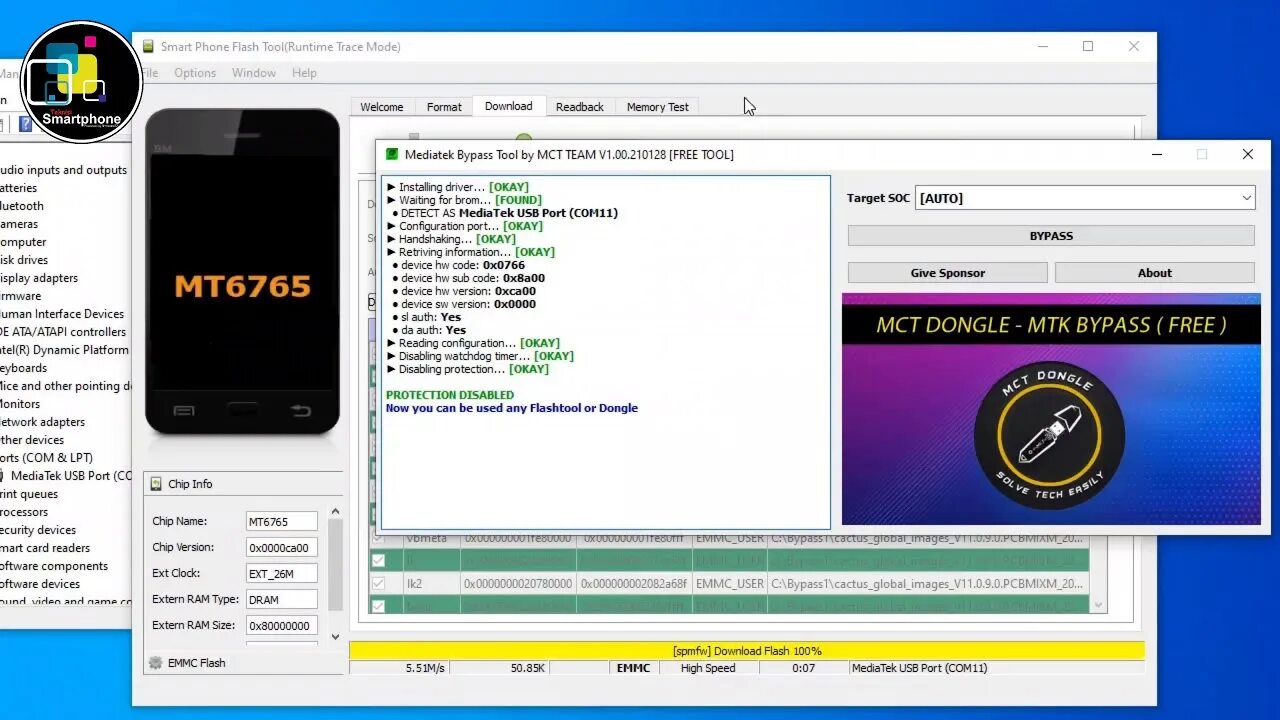Click the partition table scroll down arrow
Image resolution: width=1280 pixels, height=720 pixels.
1099,605
